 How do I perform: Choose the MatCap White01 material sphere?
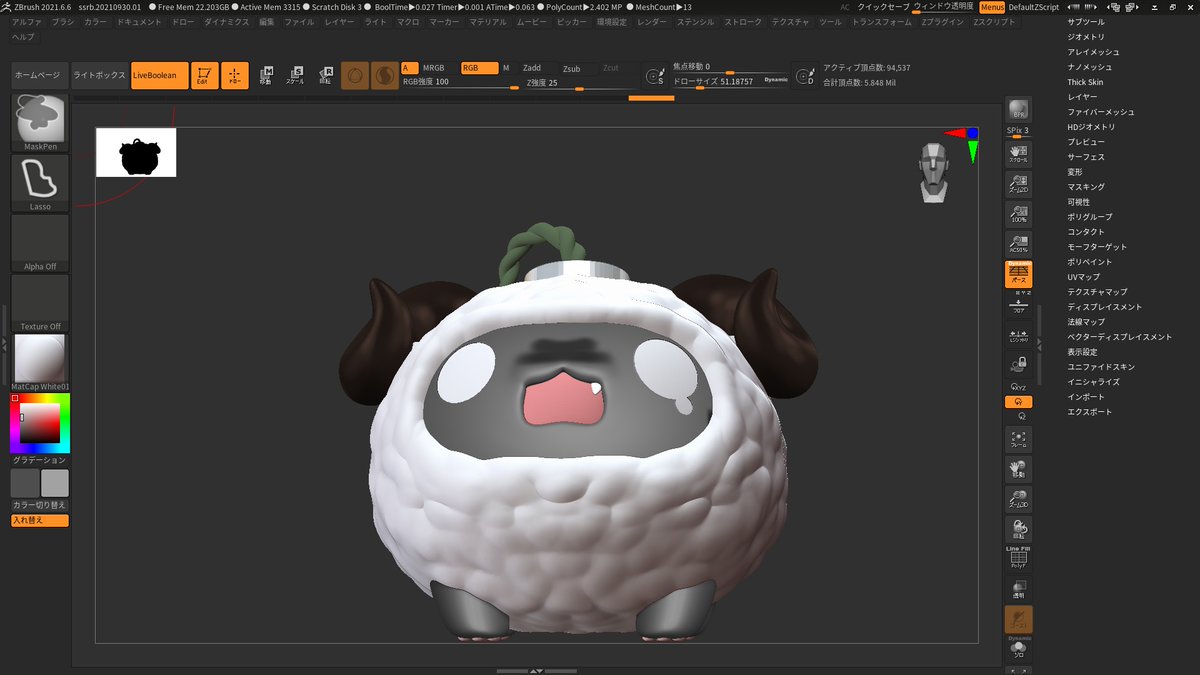click(40, 363)
